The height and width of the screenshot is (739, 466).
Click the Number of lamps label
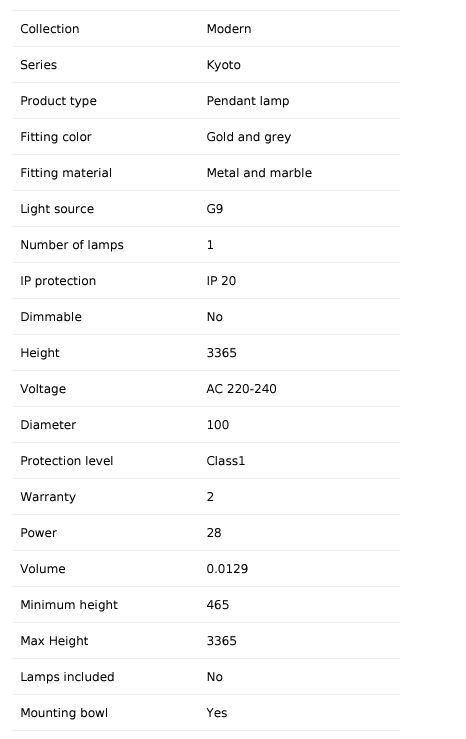tap(72, 245)
